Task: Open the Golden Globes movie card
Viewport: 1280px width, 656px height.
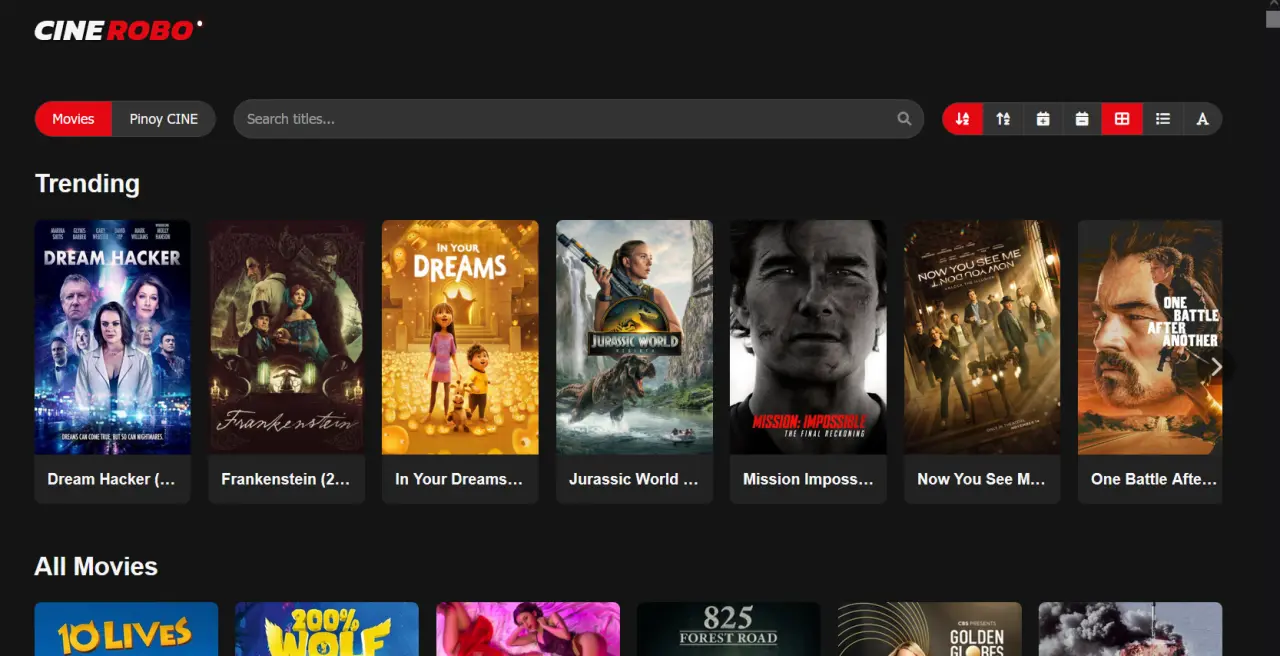Action: point(929,629)
